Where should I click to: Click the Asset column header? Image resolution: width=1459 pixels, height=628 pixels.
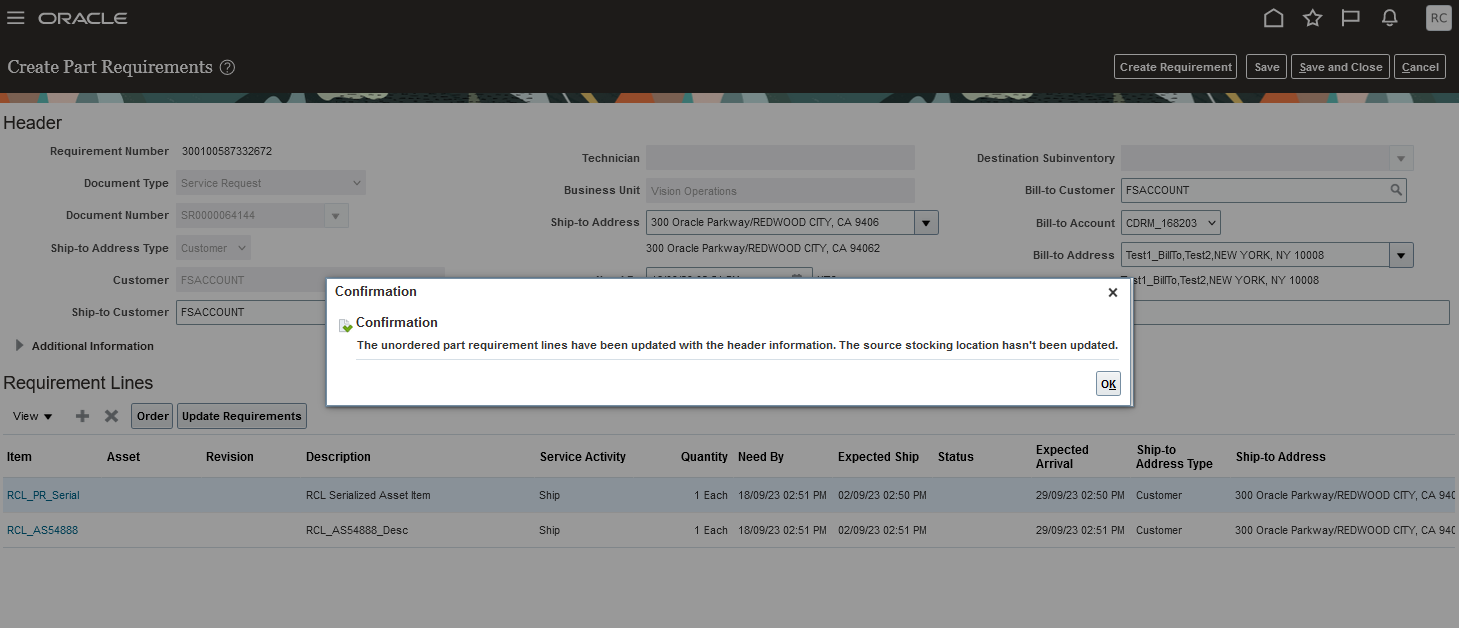tap(123, 457)
